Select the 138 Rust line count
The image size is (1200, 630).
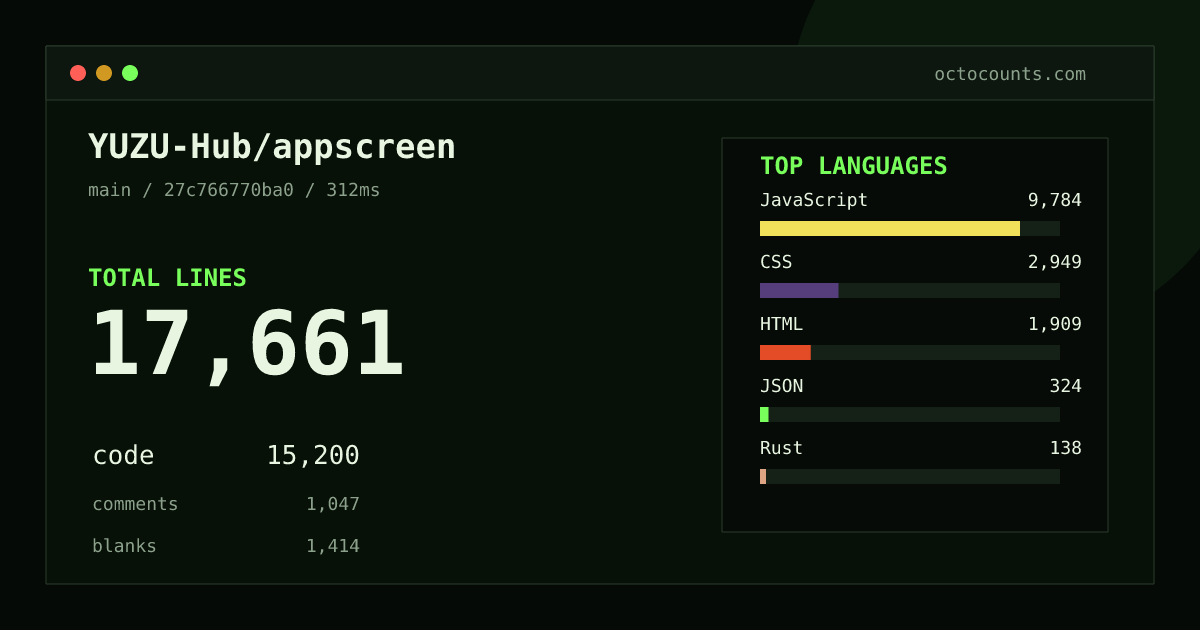[1065, 448]
